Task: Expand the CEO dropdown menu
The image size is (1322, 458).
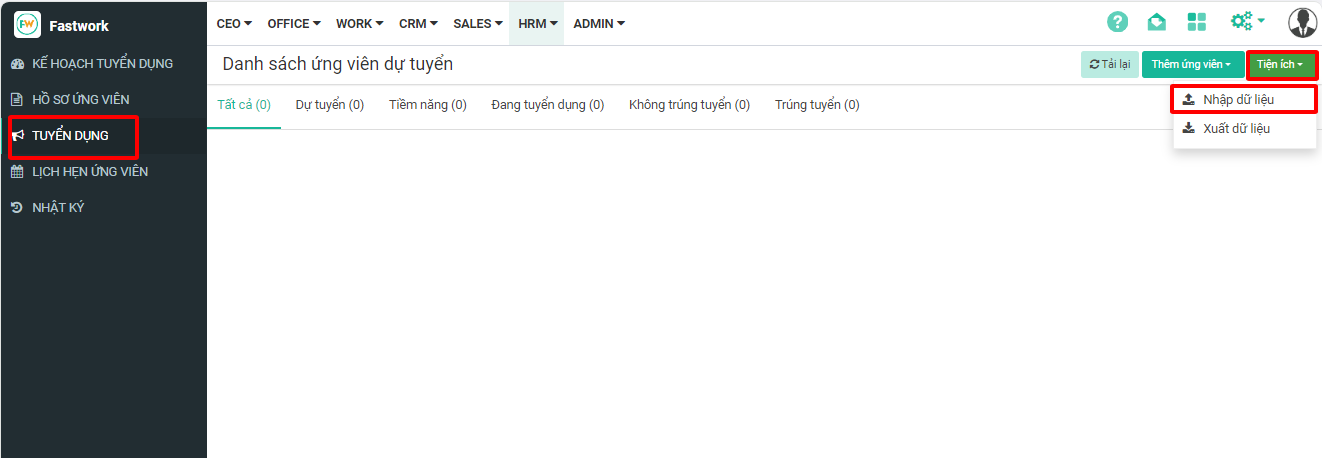Action: pyautogui.click(x=234, y=23)
